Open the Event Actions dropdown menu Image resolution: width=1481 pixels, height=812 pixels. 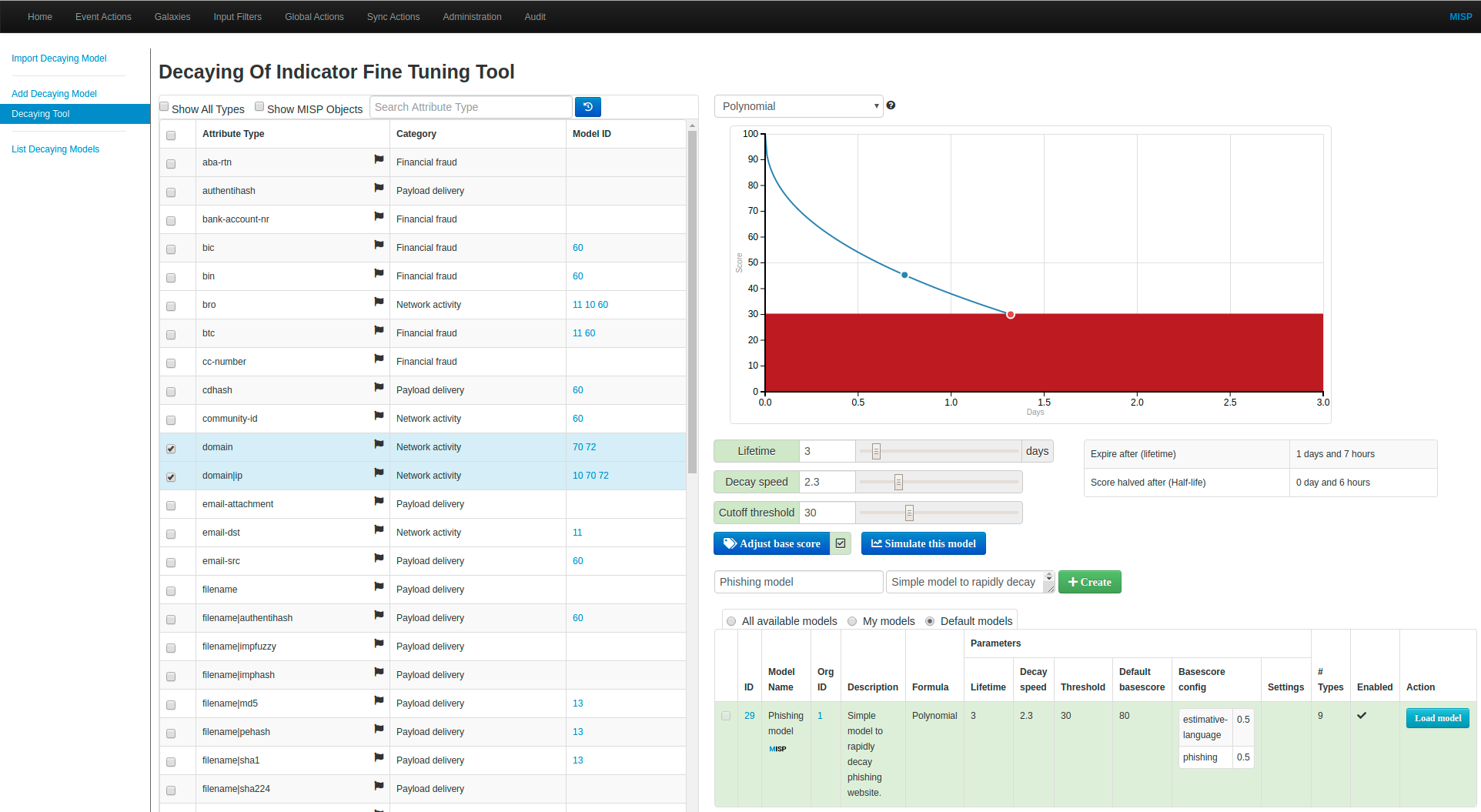103,17
